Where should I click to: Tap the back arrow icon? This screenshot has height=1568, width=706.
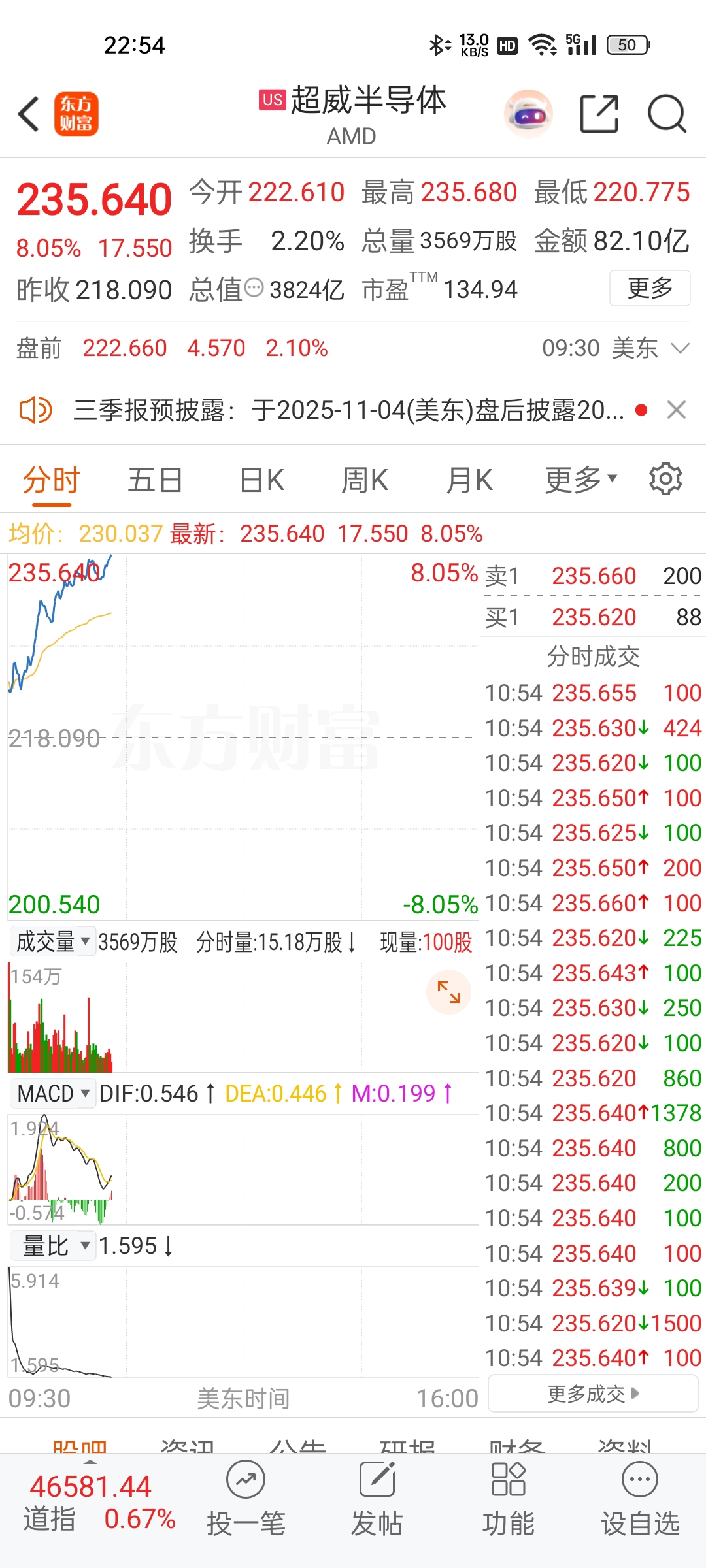(29, 114)
